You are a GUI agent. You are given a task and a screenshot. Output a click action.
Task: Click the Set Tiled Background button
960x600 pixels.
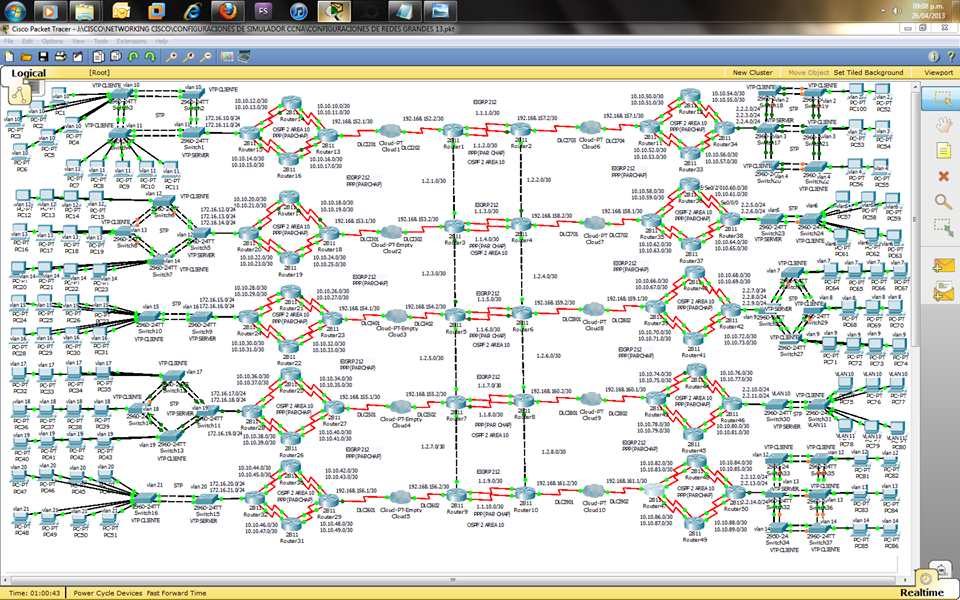point(866,73)
